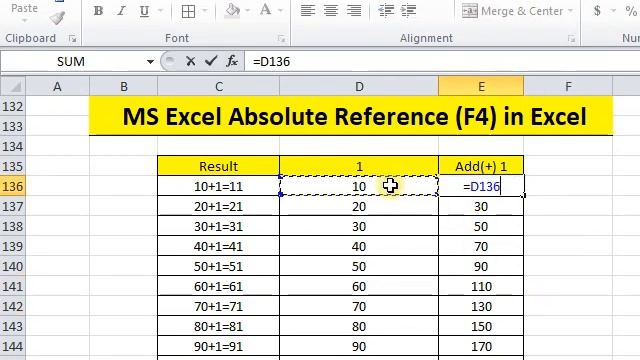Click the Font Color letter A
Screen dimensions: 640x360
pos(266,10)
